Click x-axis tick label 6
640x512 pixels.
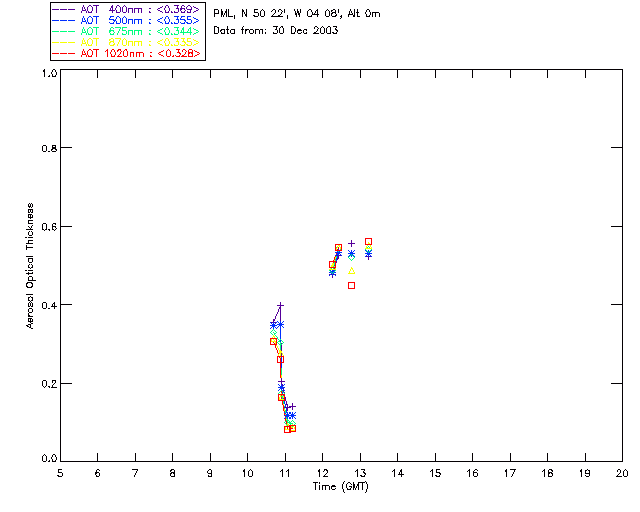click(98, 474)
